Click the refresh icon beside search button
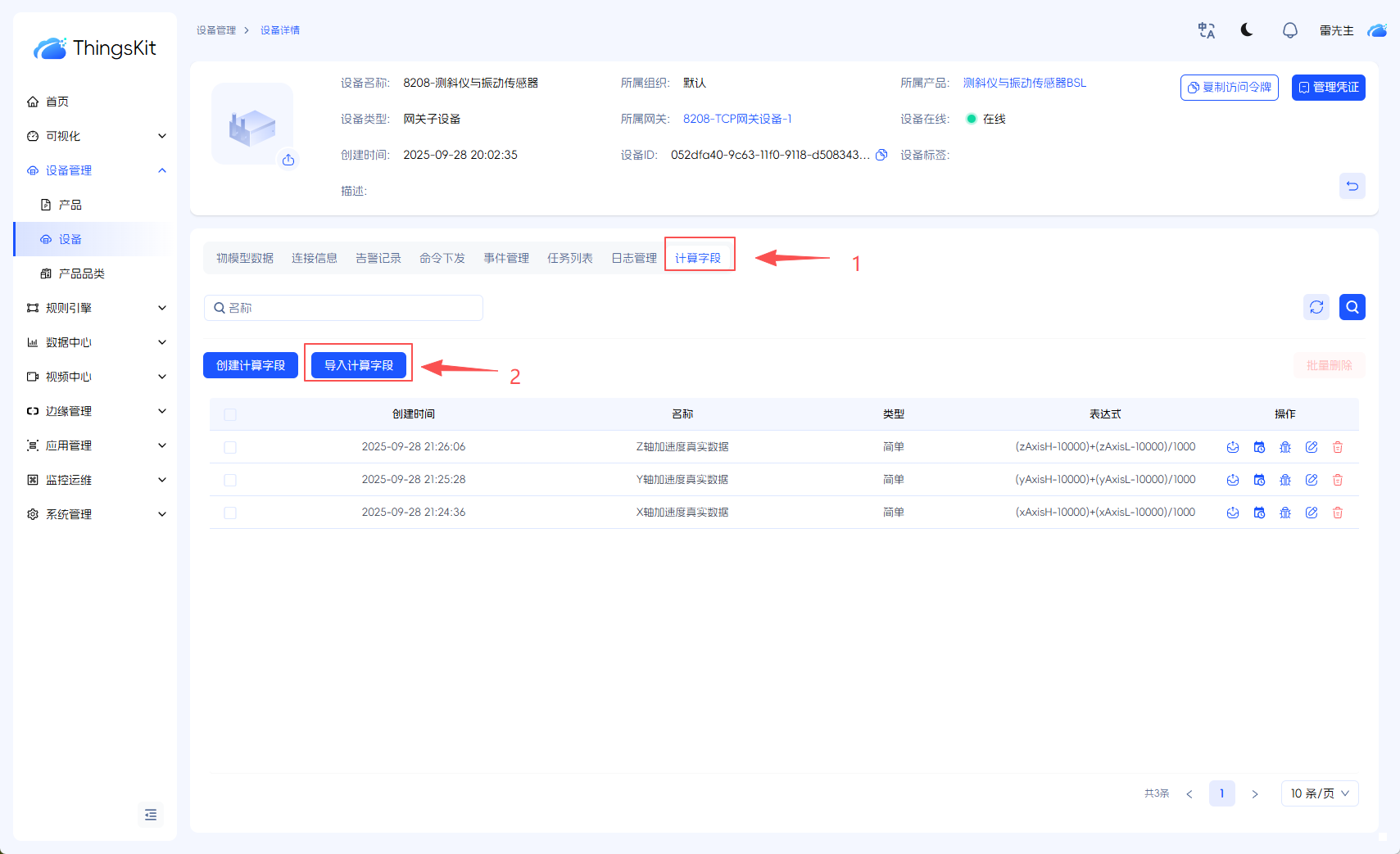The height and width of the screenshot is (854, 1400). tap(1316, 307)
